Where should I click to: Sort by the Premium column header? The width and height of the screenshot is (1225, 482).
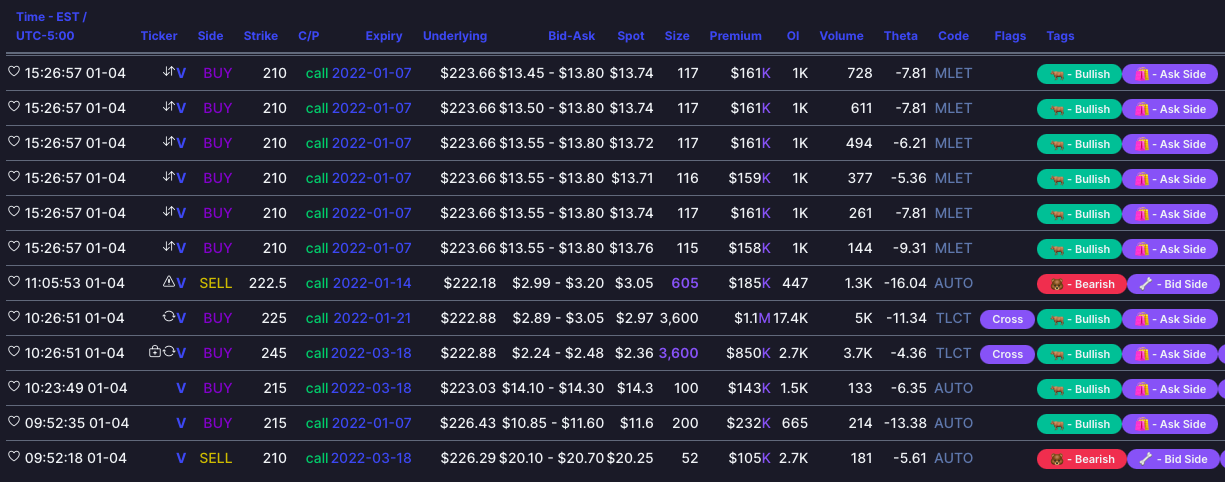(x=735, y=36)
